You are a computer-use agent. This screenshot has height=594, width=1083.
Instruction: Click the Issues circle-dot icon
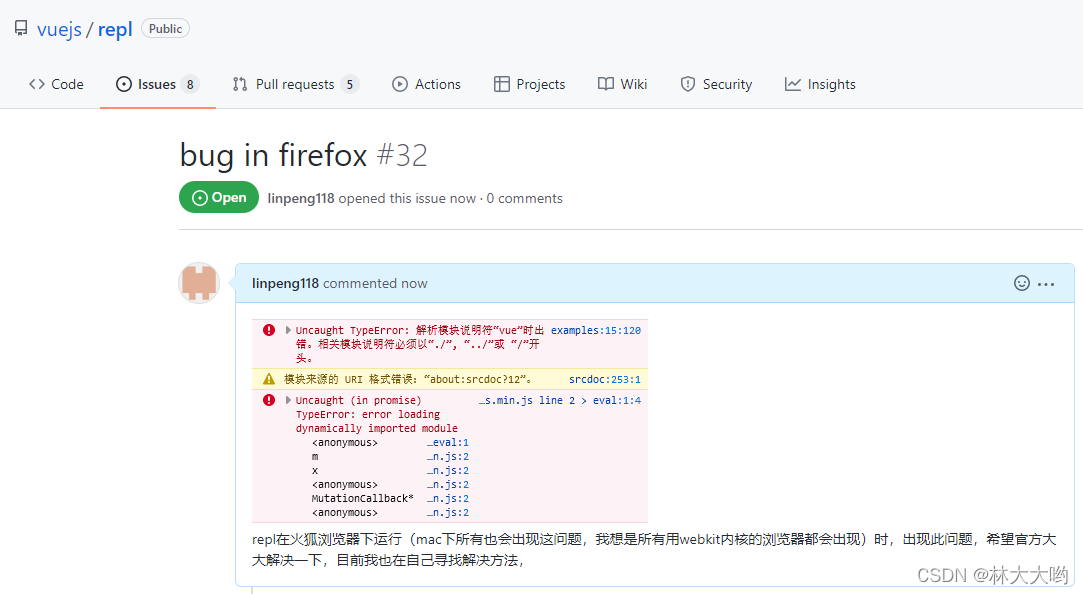click(x=124, y=84)
